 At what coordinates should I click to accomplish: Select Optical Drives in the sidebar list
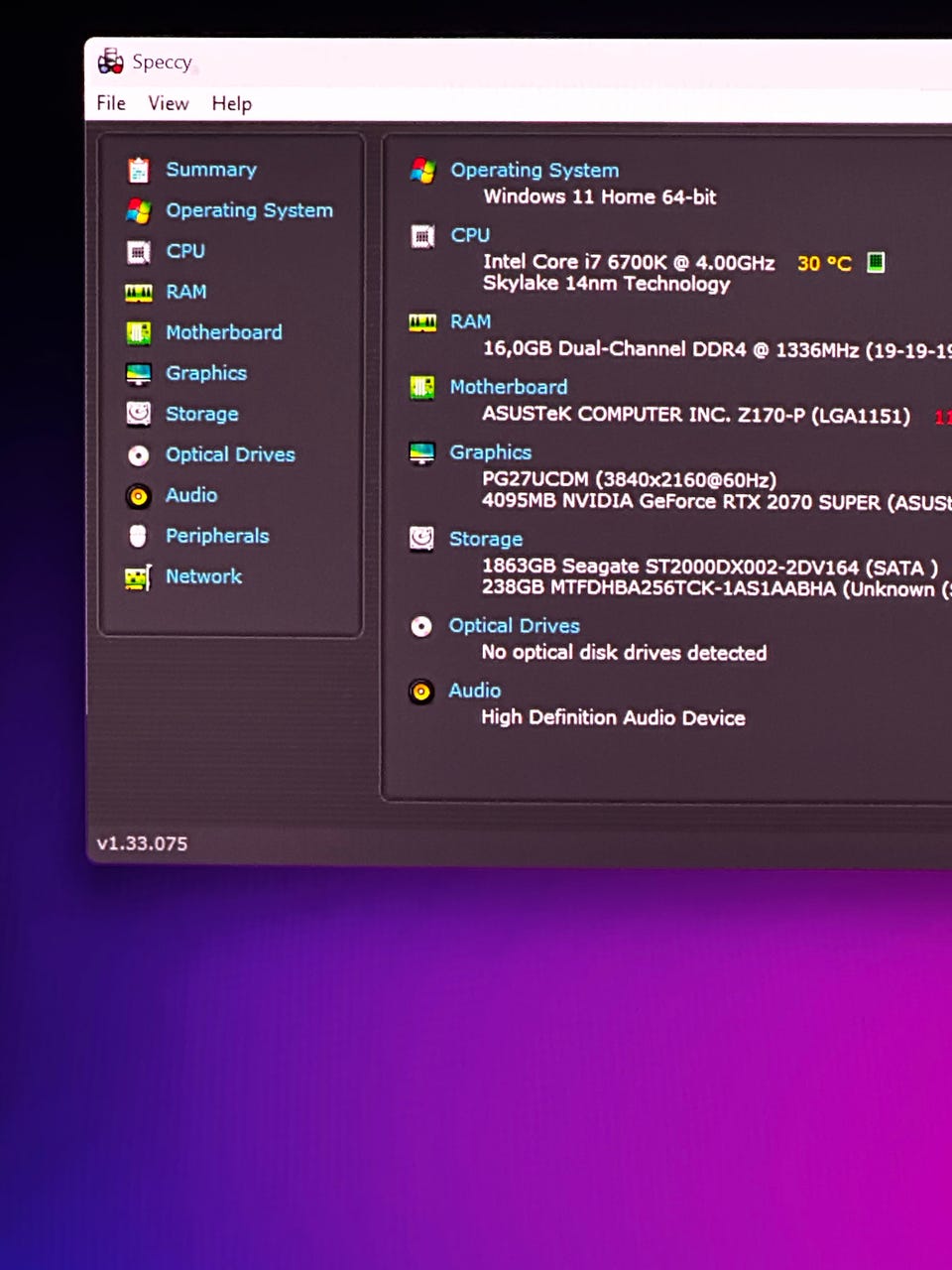230,454
